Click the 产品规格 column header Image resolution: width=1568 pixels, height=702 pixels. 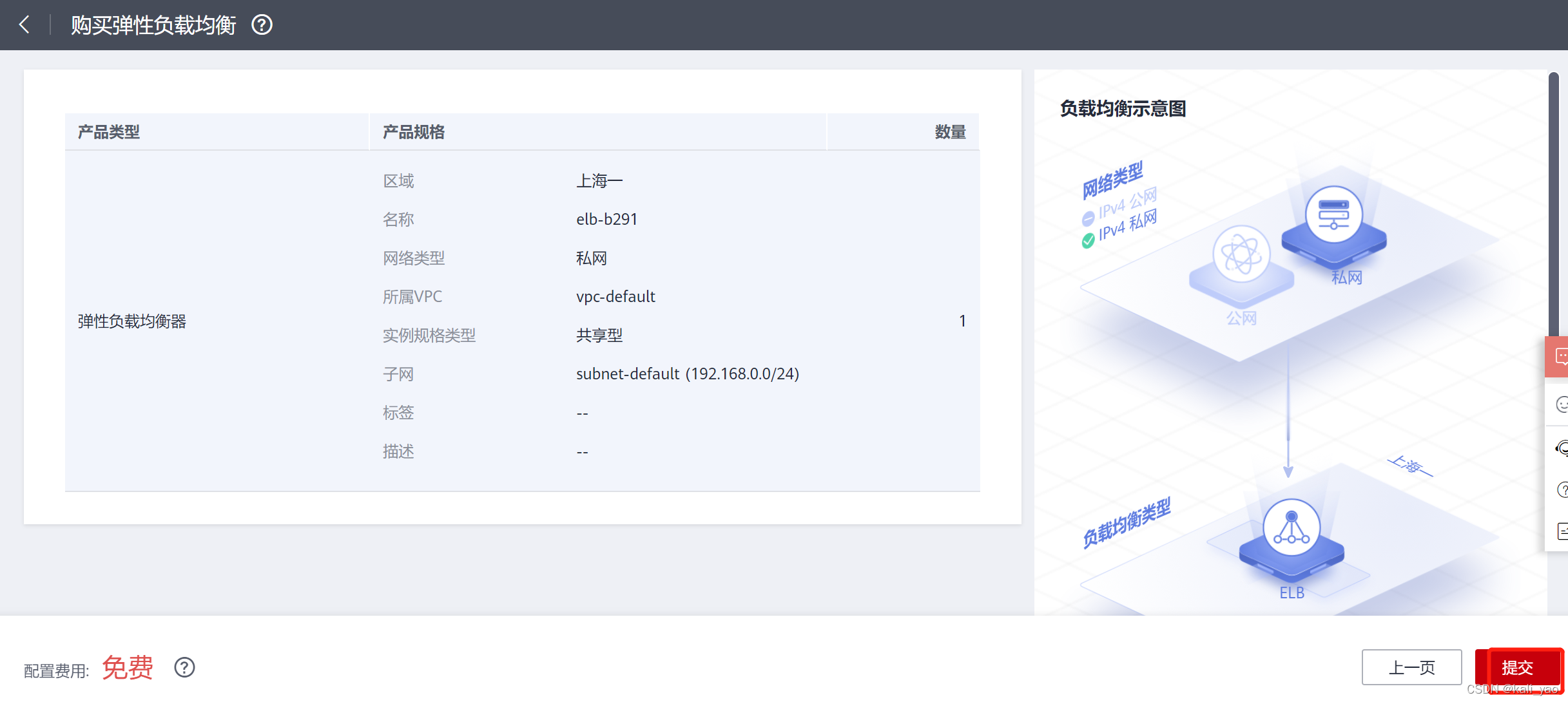pyautogui.click(x=414, y=132)
